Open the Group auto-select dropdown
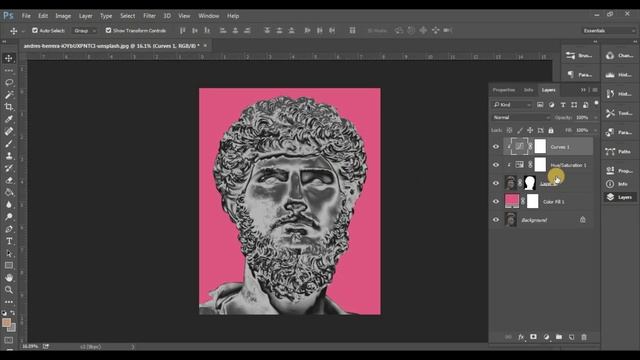This screenshot has height=360, width=640. pos(85,31)
